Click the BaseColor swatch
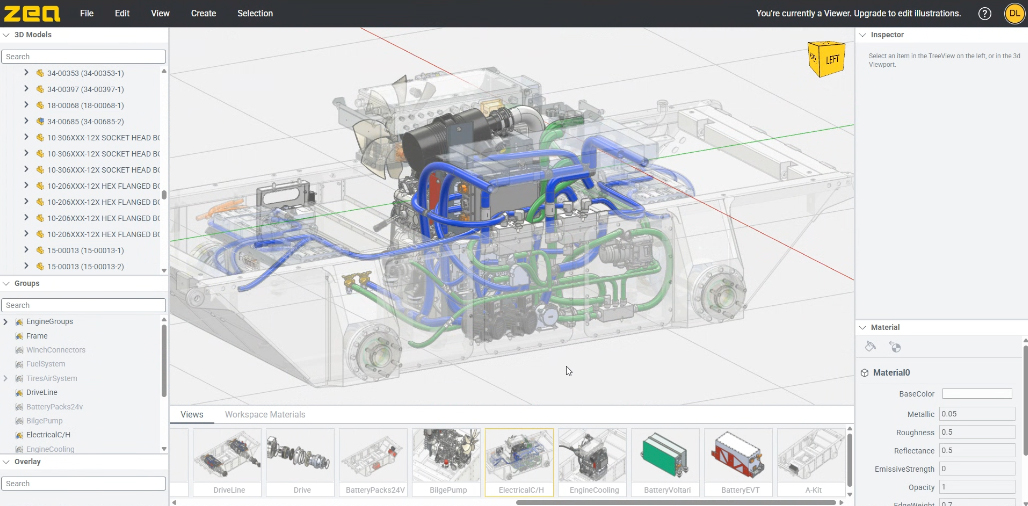The width and height of the screenshot is (1028, 506). (976, 394)
